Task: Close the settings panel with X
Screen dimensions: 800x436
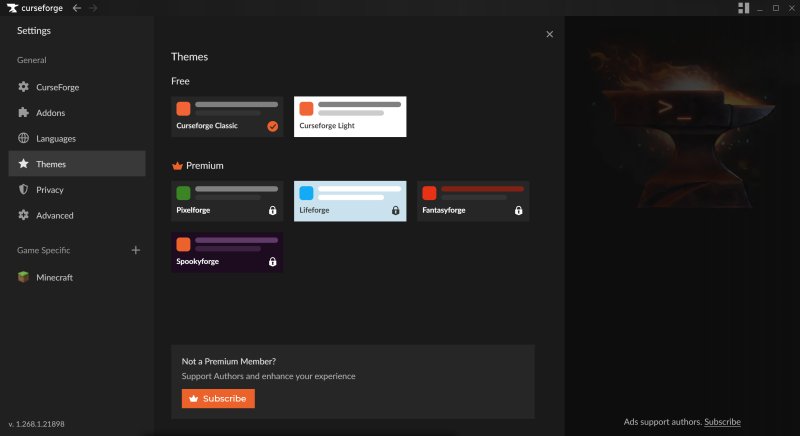Action: point(549,34)
